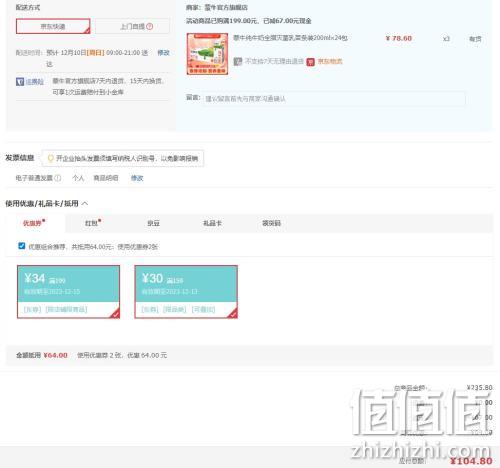Click the 京东物流 red logo icon

pyautogui.click(x=310, y=62)
